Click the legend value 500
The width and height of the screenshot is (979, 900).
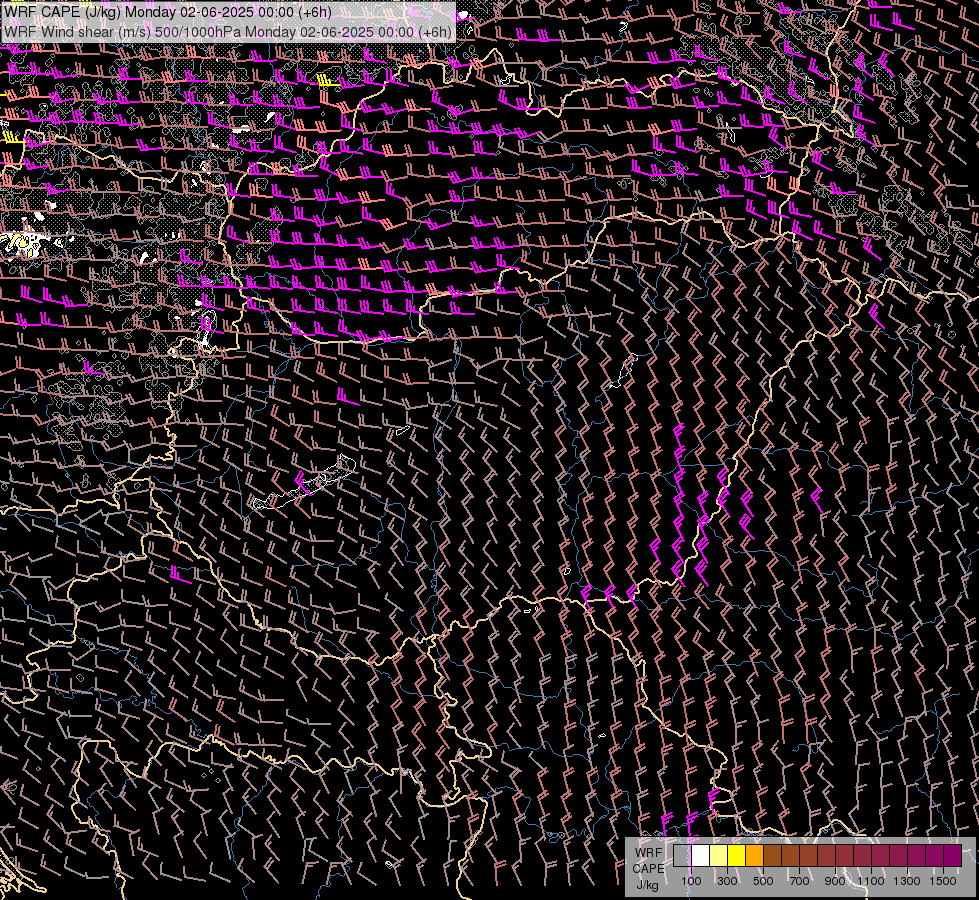[763, 881]
